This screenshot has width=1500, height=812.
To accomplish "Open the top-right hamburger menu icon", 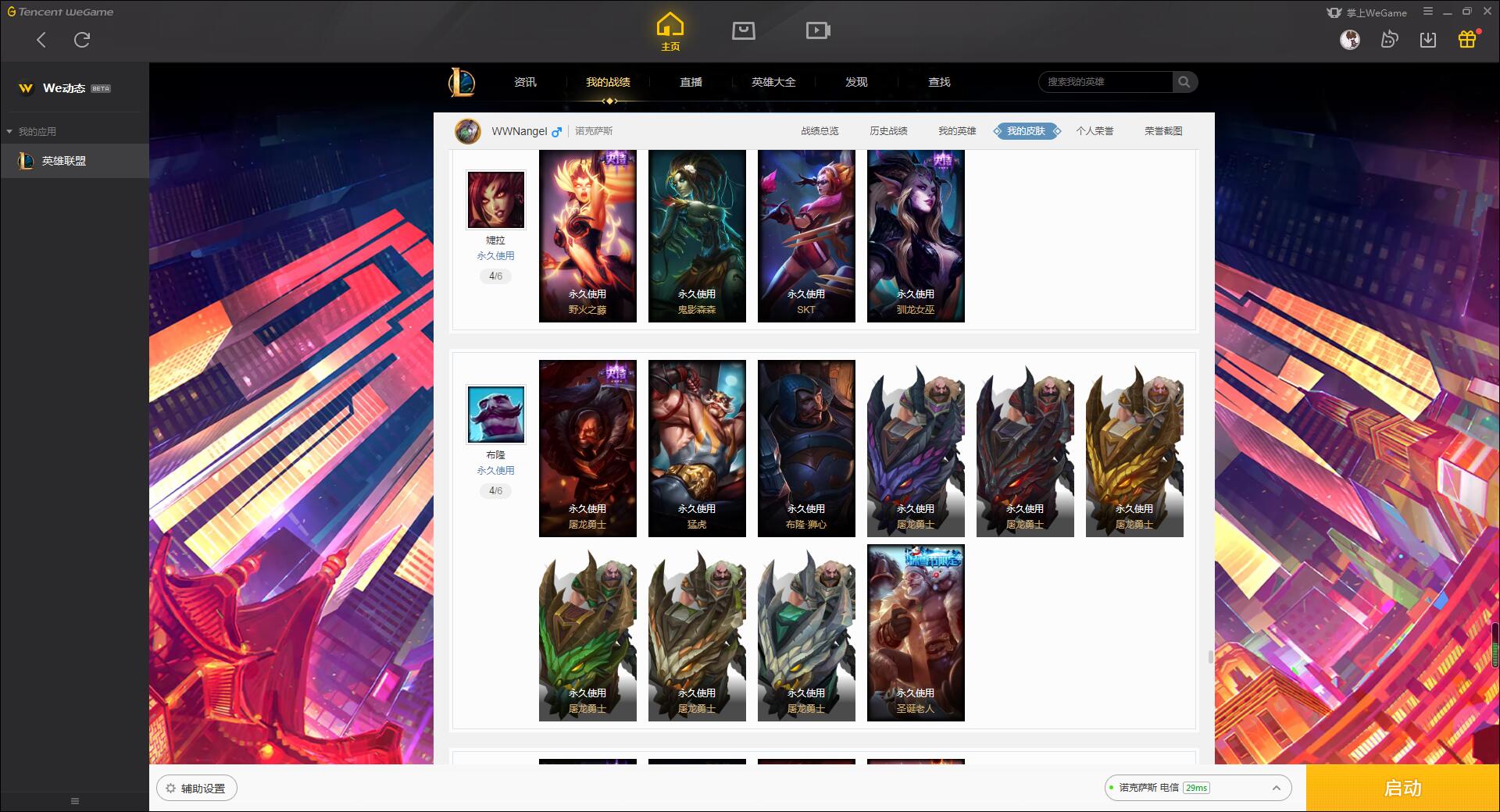I will (x=1428, y=12).
